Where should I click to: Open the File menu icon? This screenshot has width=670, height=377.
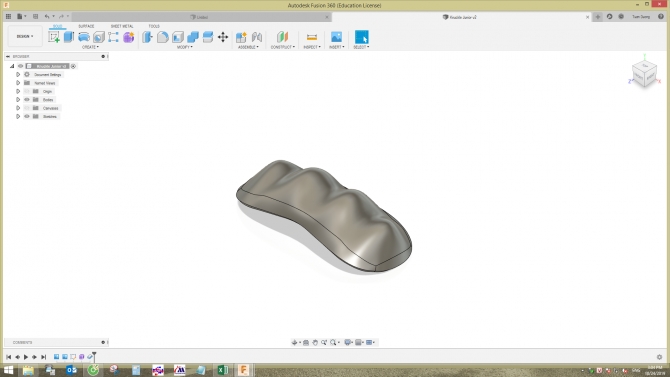(x=21, y=17)
